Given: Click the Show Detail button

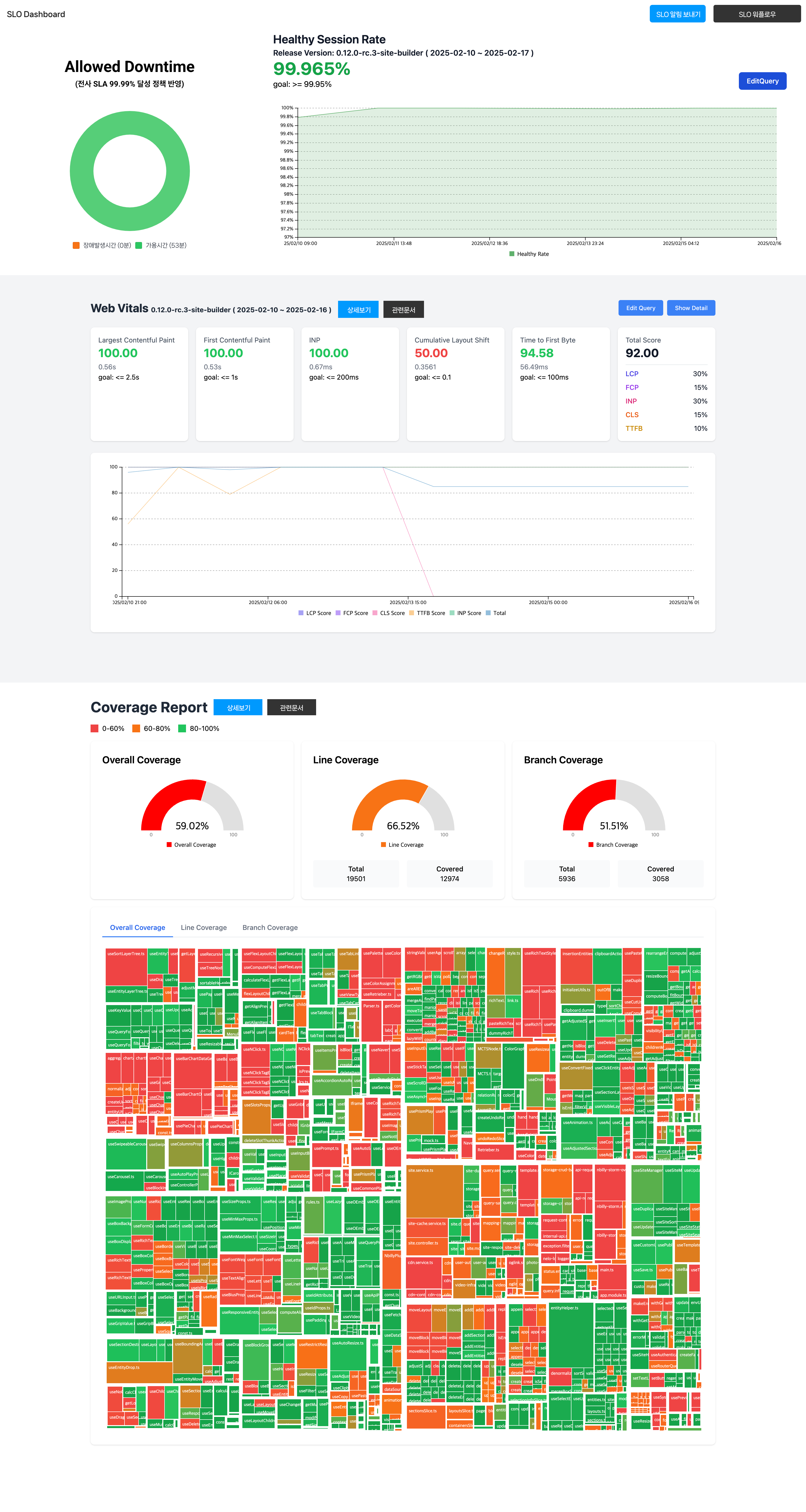Looking at the screenshot, I should click(x=691, y=308).
